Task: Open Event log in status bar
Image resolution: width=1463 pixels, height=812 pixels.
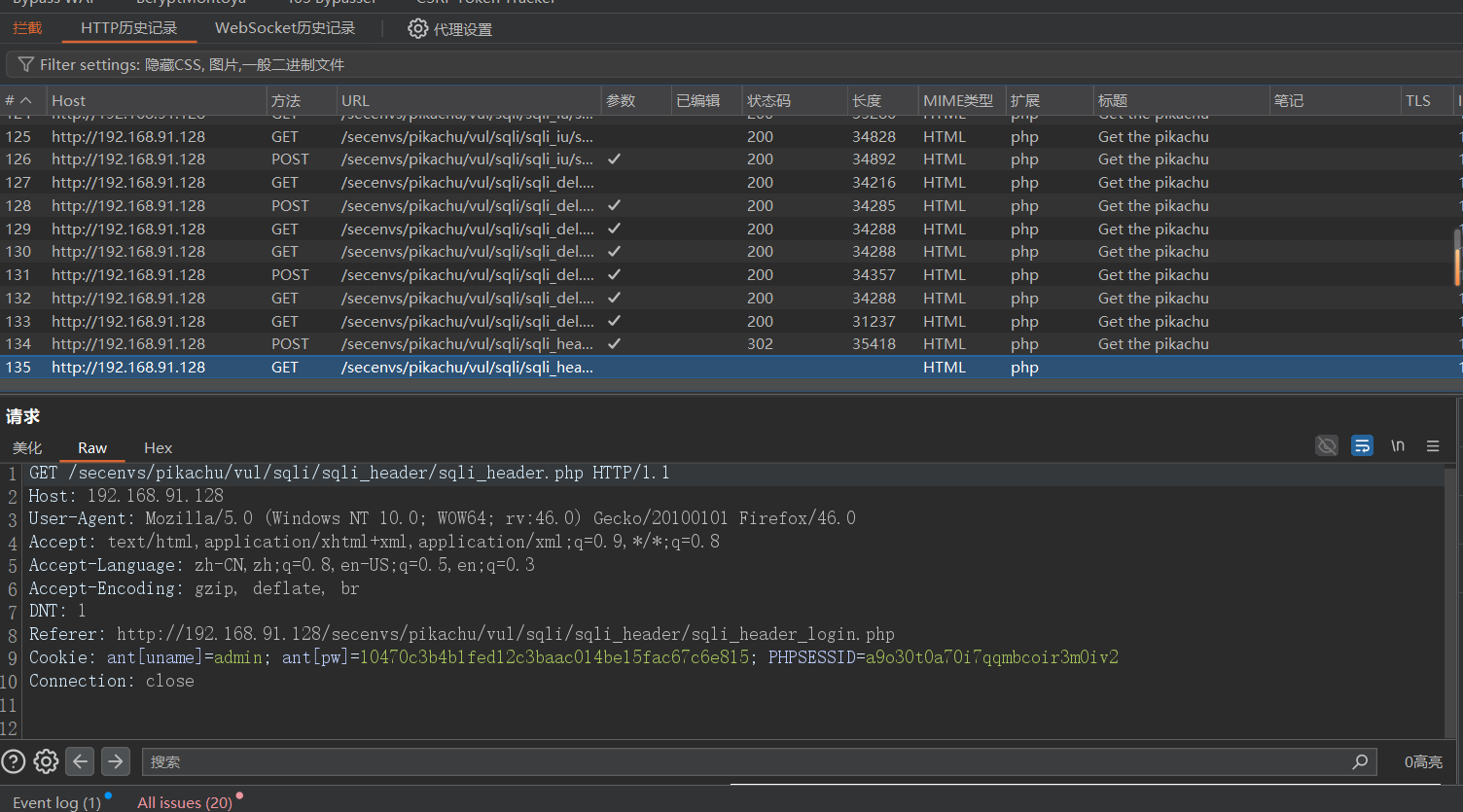Action: [x=56, y=802]
